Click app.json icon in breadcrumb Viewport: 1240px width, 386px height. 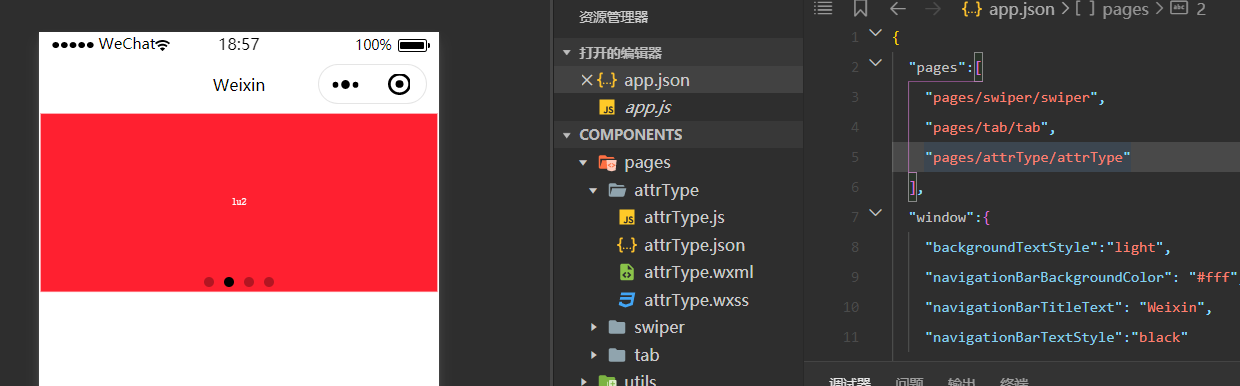point(971,9)
